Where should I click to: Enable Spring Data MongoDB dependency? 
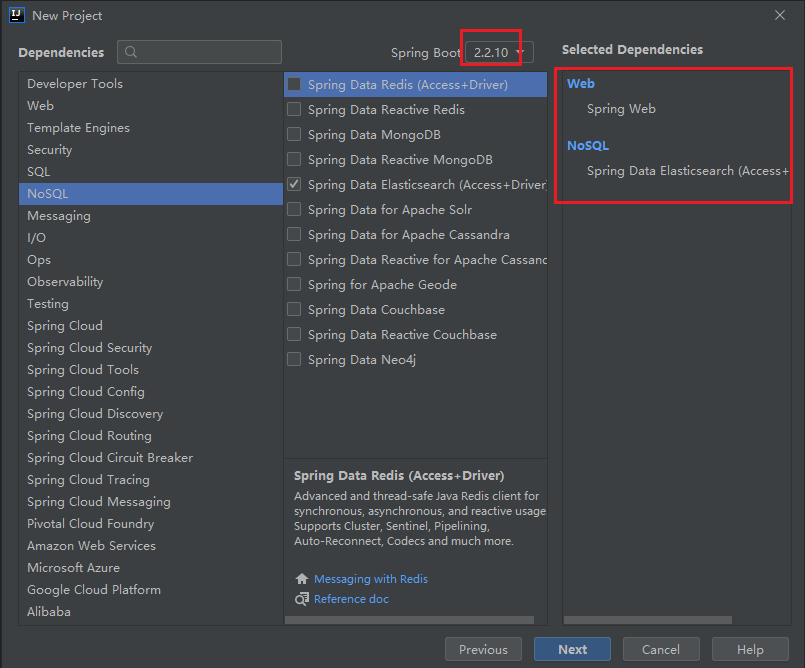(x=294, y=135)
